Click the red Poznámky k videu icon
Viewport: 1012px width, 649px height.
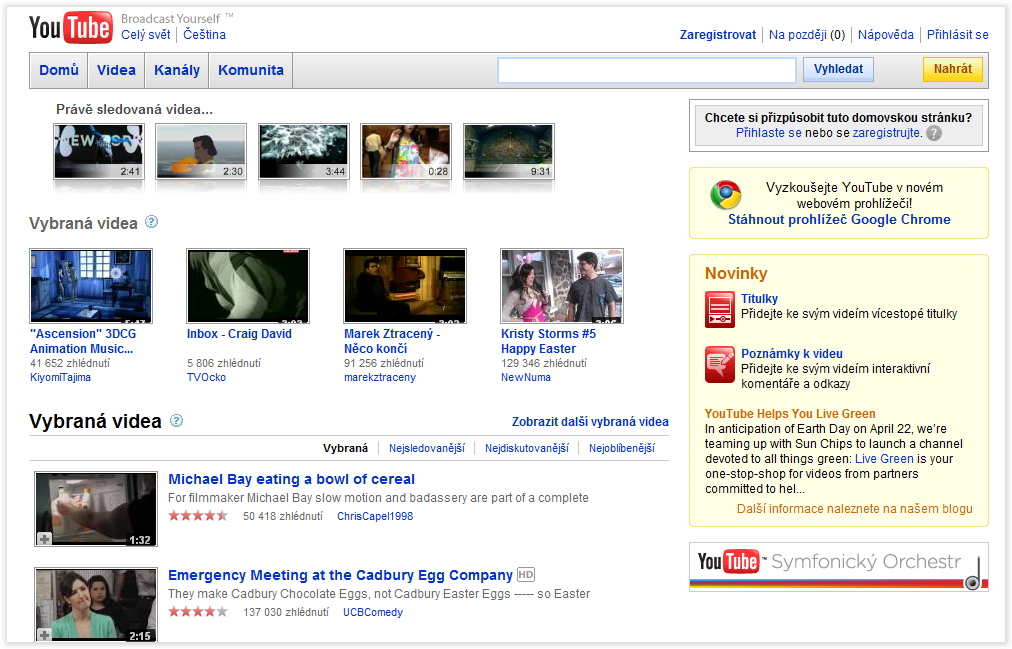click(x=720, y=364)
